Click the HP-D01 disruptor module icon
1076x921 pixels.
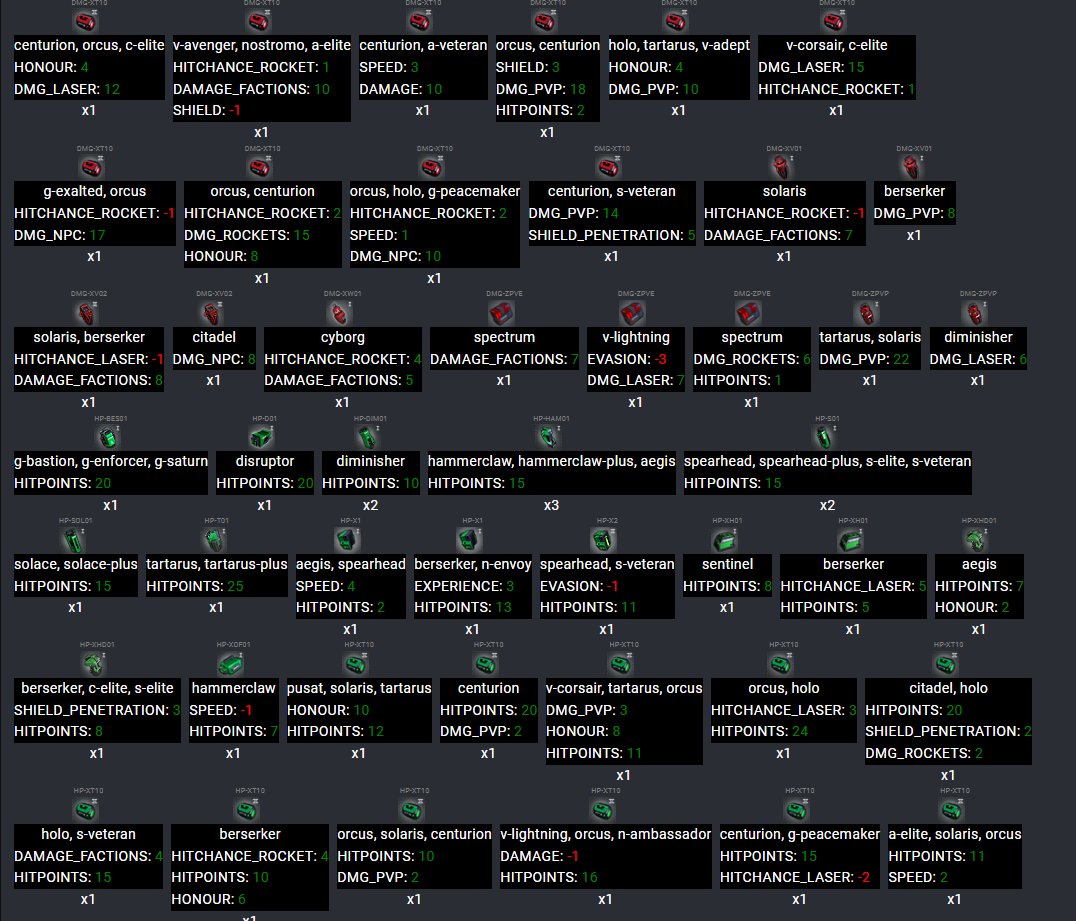click(x=263, y=436)
